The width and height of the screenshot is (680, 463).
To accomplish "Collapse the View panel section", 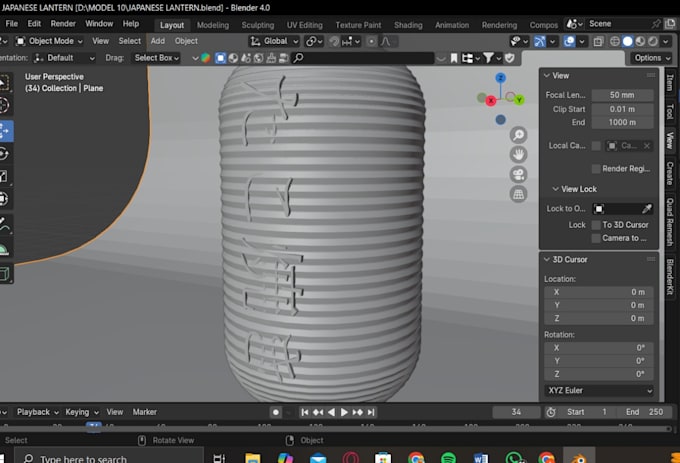I will point(547,75).
